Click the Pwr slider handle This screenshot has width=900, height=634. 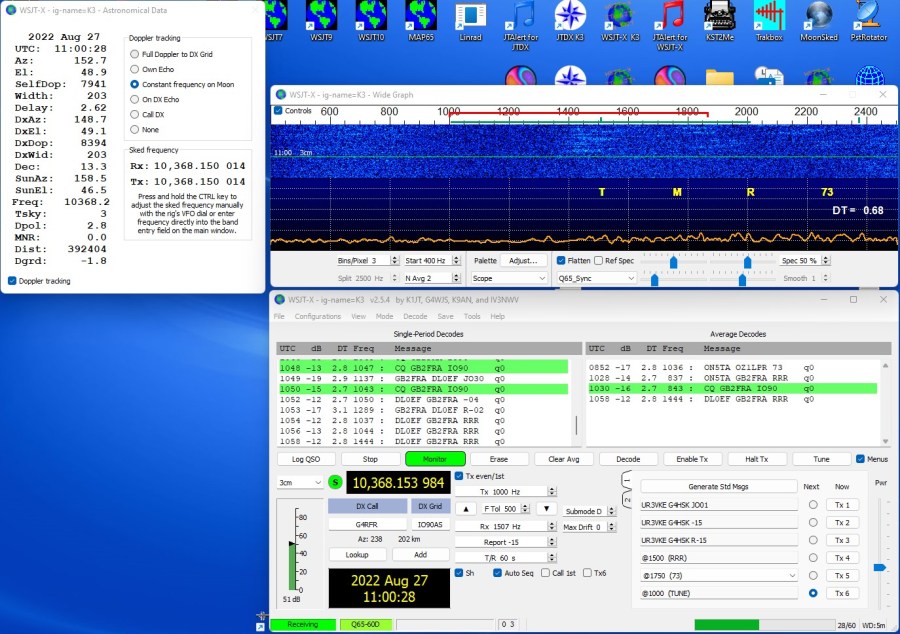[x=879, y=567]
